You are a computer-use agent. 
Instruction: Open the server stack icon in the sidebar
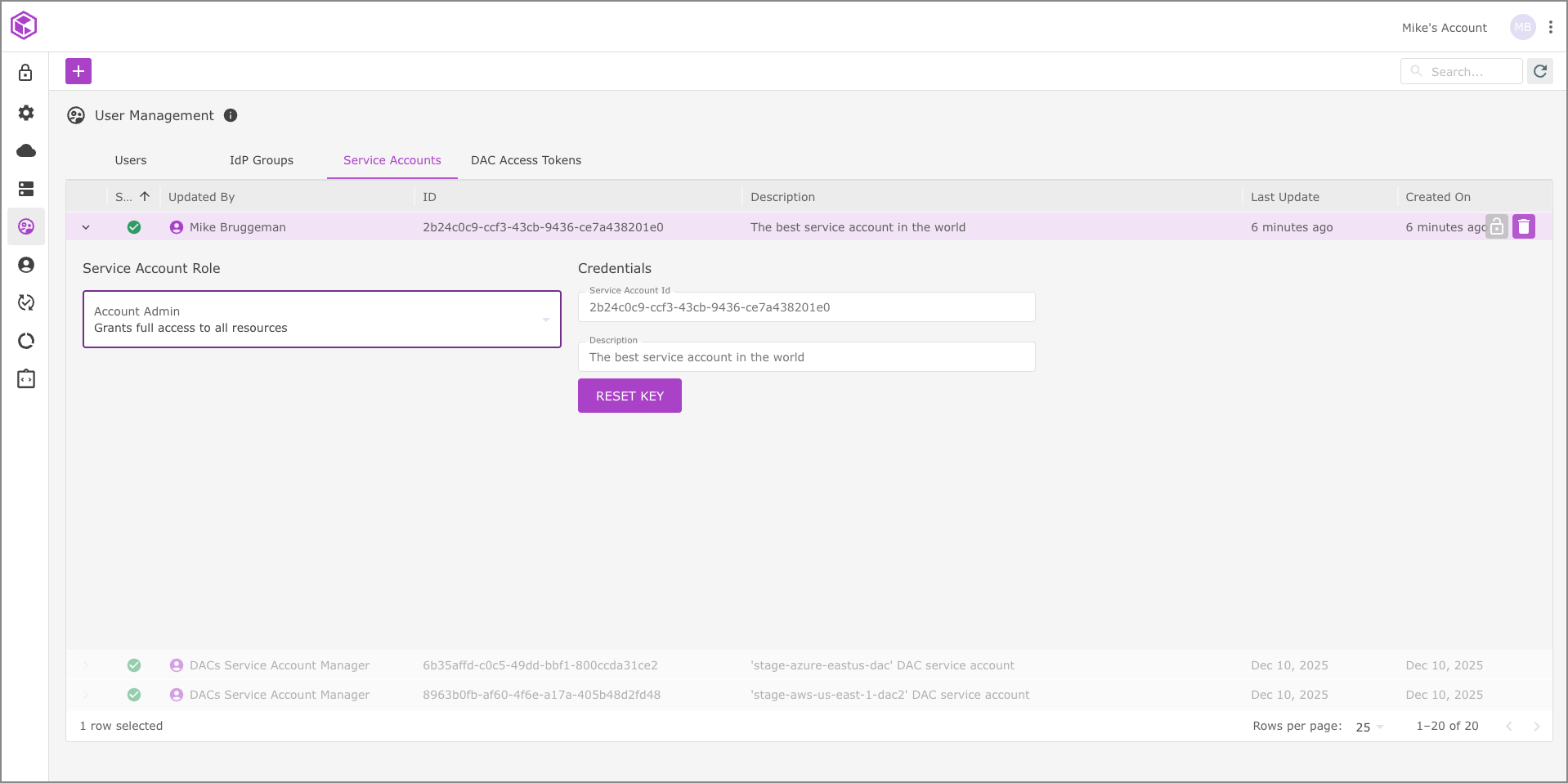(26, 189)
